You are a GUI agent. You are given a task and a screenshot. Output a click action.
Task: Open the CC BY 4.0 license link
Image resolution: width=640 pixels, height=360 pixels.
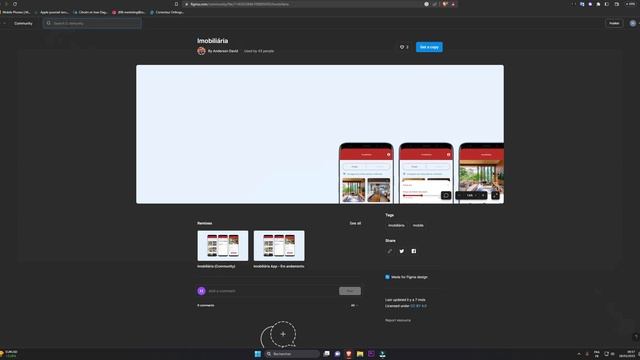(x=419, y=306)
